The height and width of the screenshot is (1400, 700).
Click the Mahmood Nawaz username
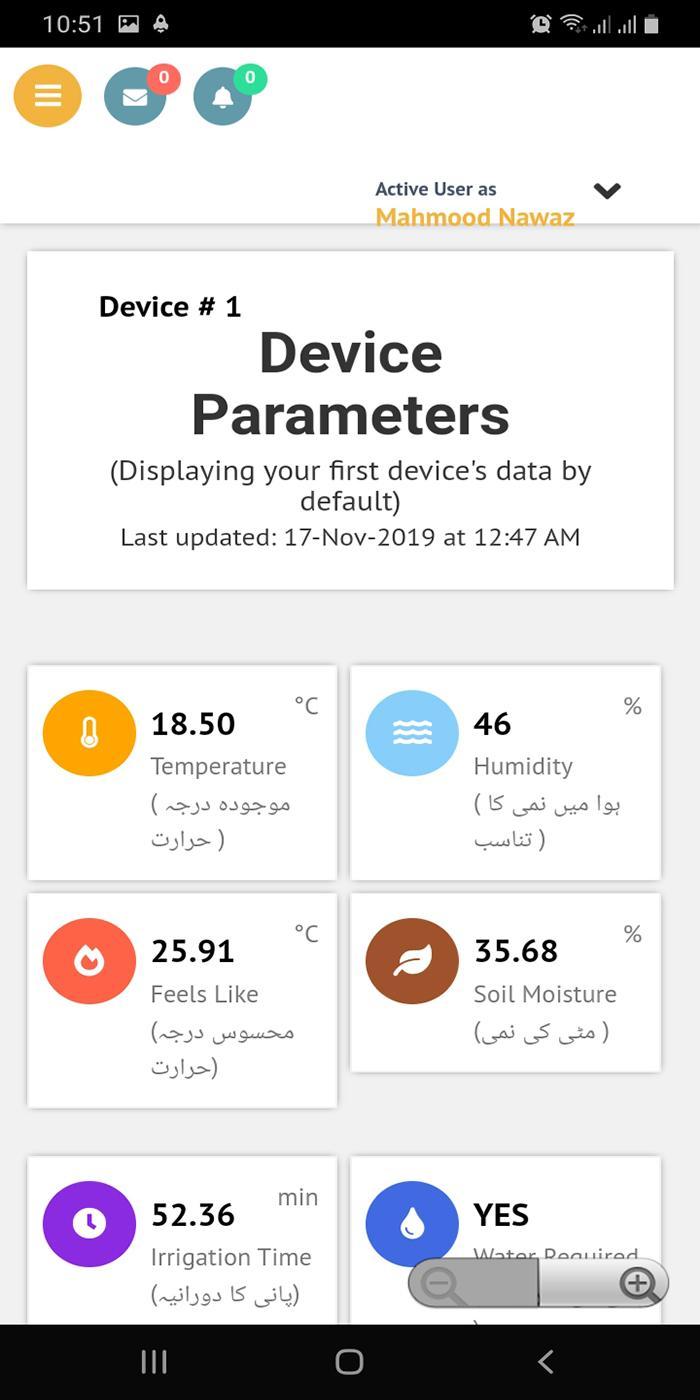475,217
